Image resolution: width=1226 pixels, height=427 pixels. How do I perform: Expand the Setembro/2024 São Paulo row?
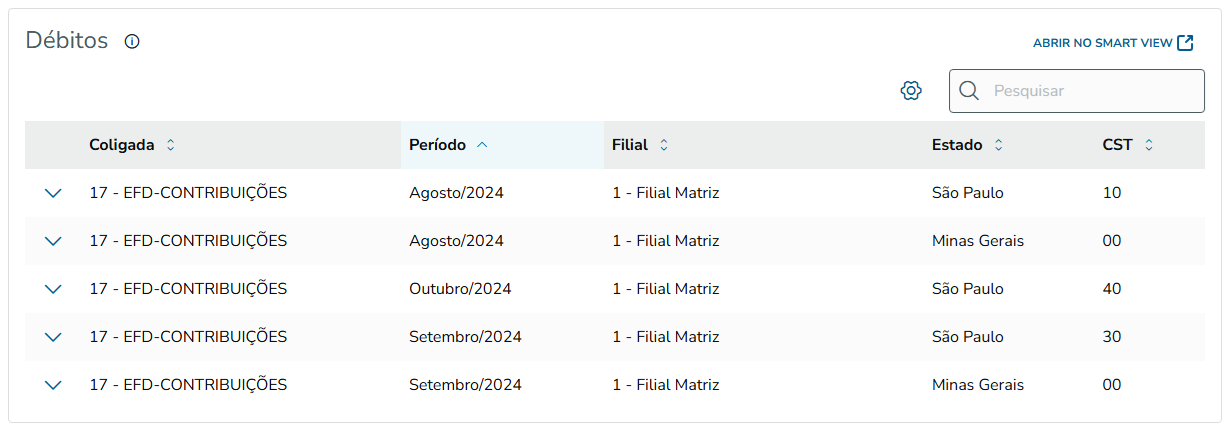tap(54, 337)
